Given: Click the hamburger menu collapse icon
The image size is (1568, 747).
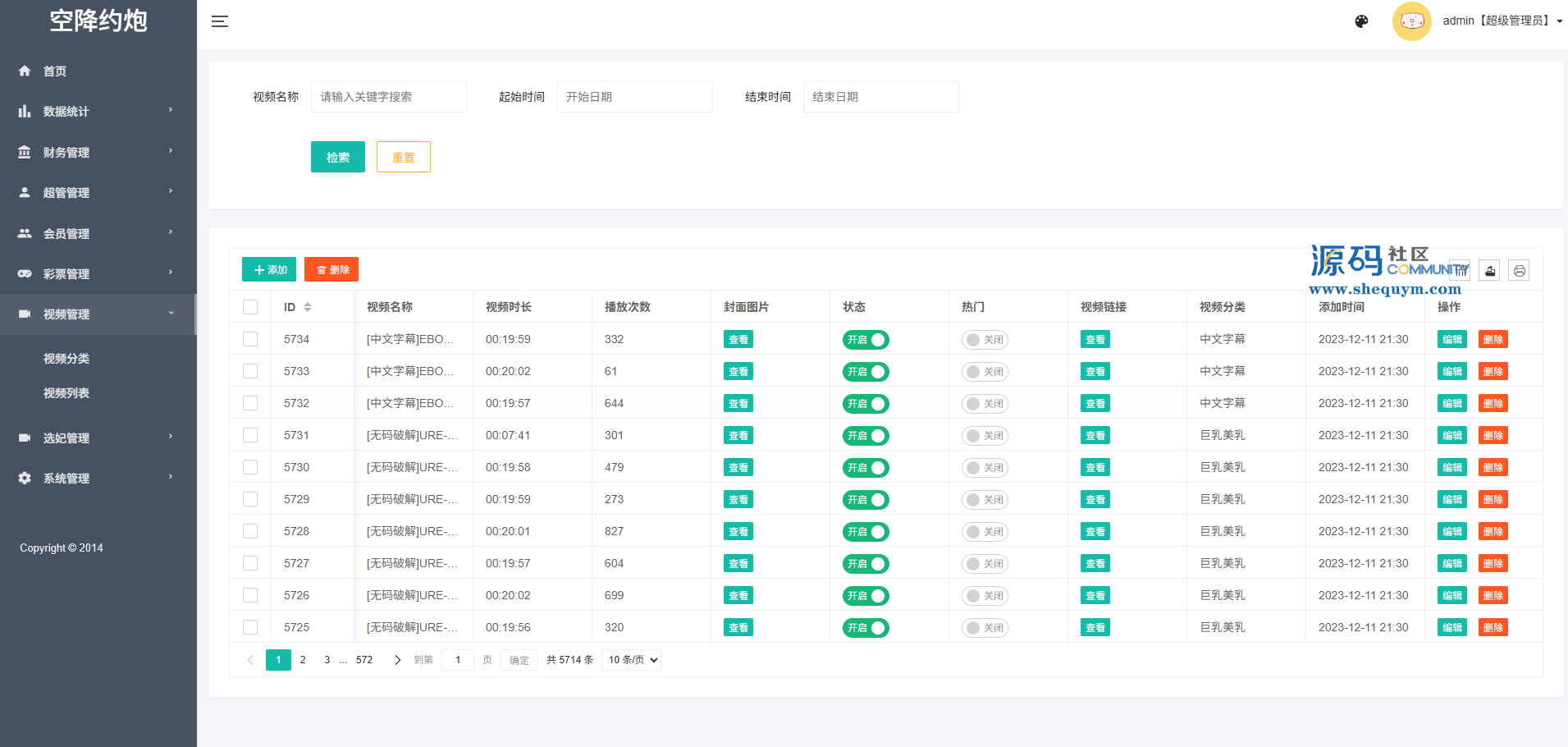Looking at the screenshot, I should click(x=220, y=21).
